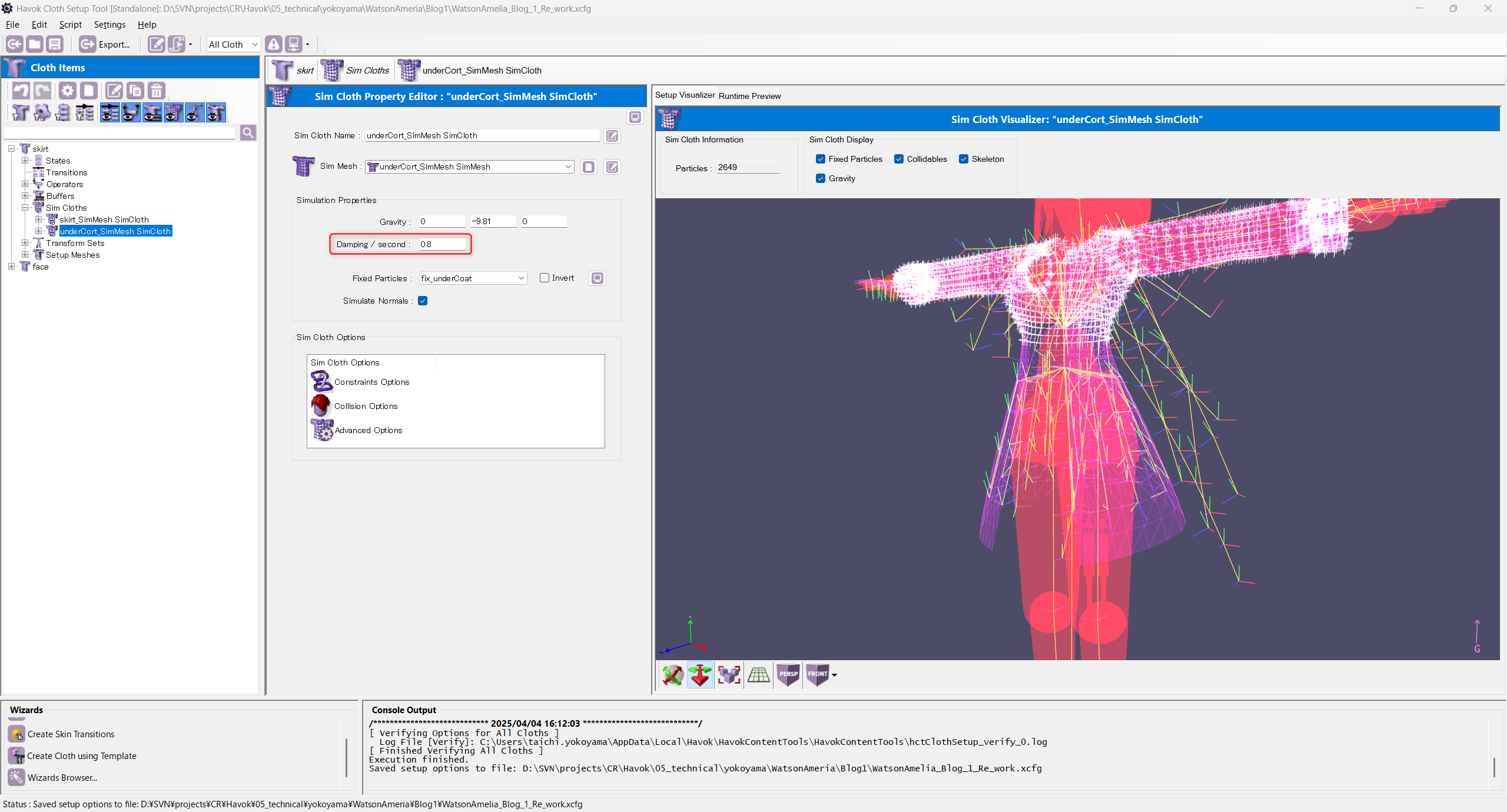1507x812 pixels.
Task: Expand the States tree node
Action: [25, 161]
